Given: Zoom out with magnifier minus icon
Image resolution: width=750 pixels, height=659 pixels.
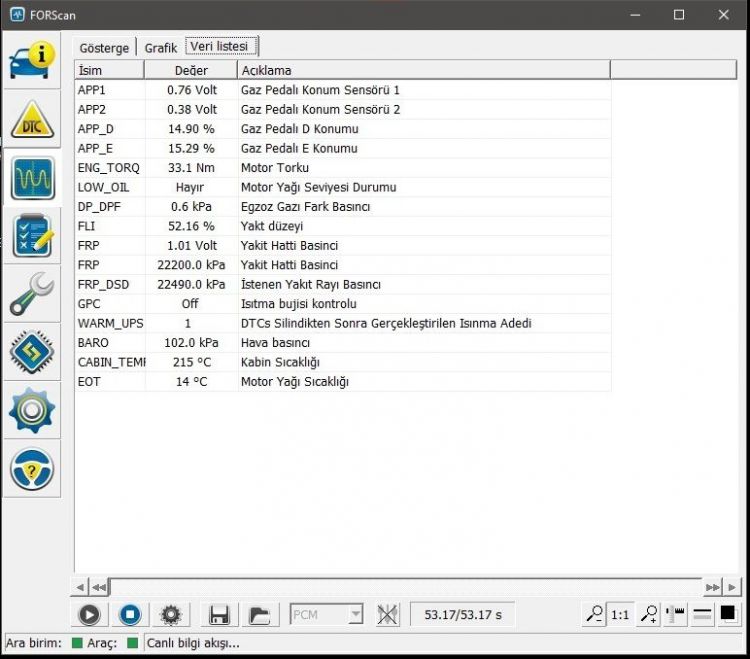Looking at the screenshot, I should [595, 614].
